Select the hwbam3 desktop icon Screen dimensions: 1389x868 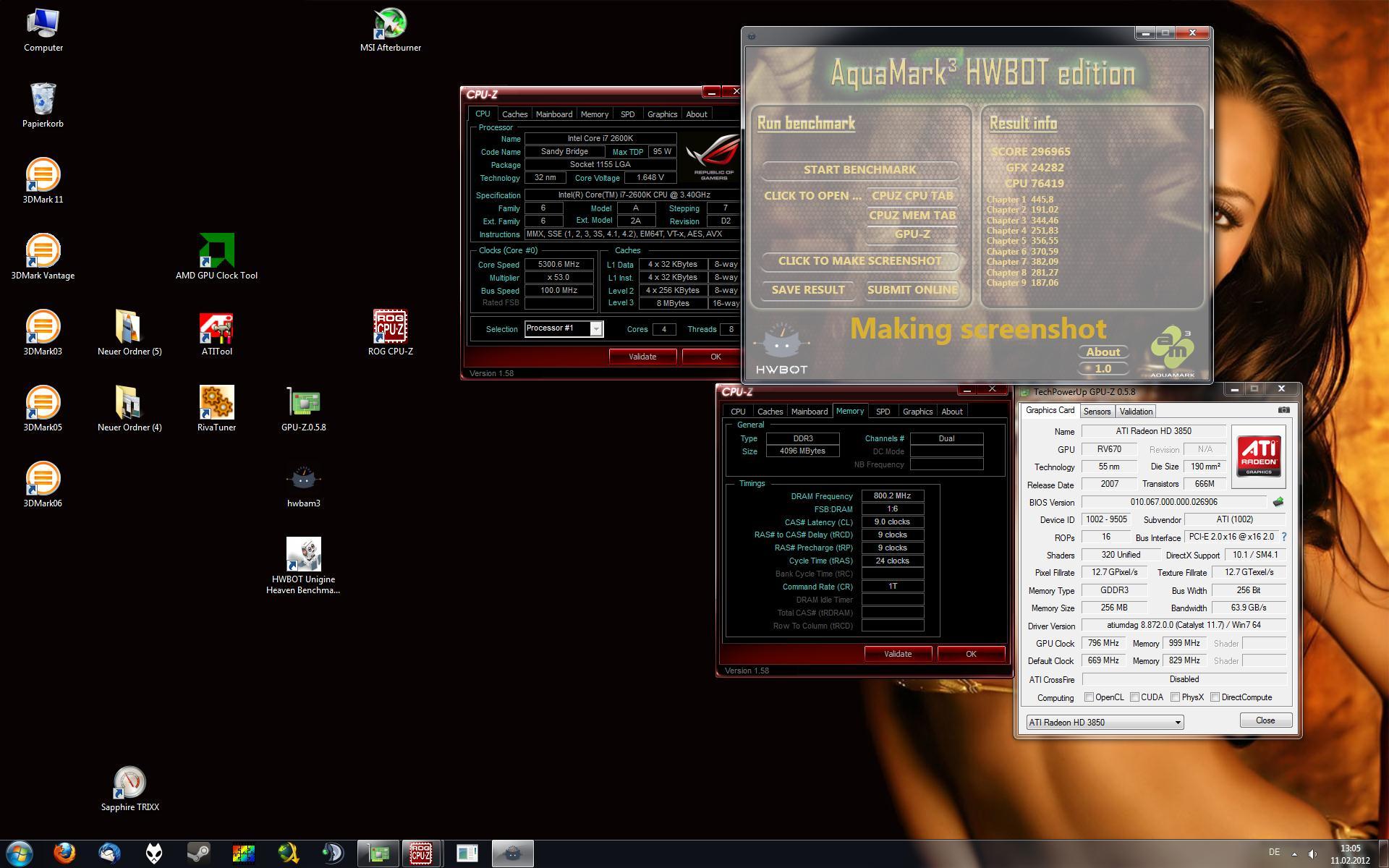tap(304, 485)
